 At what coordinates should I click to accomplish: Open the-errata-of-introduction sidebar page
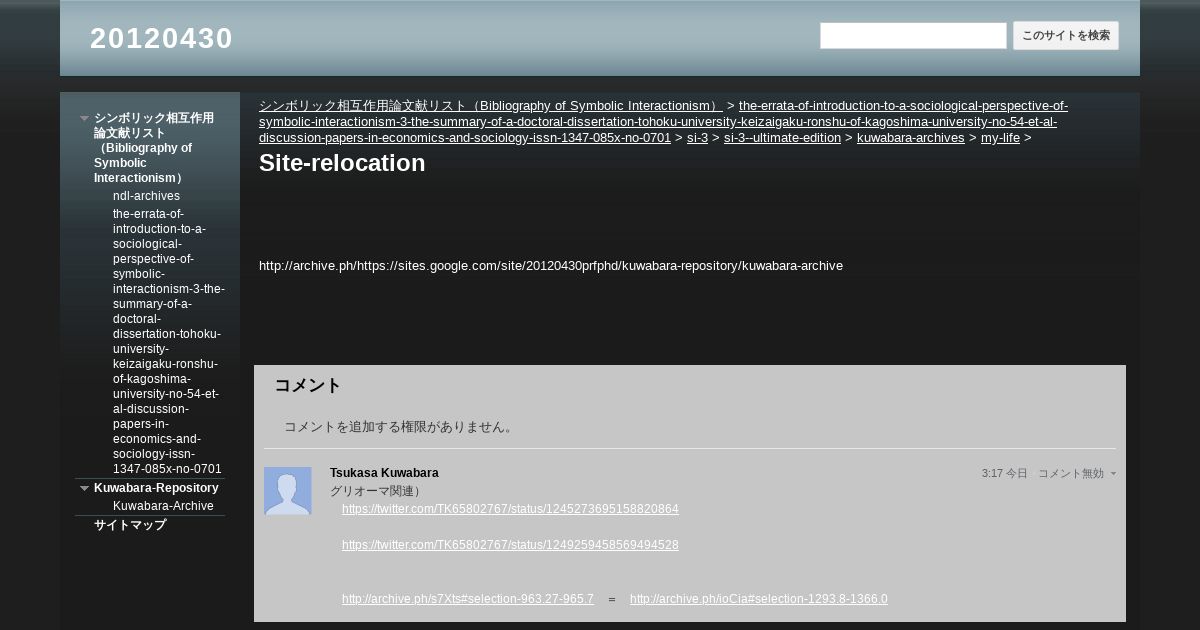tap(168, 341)
